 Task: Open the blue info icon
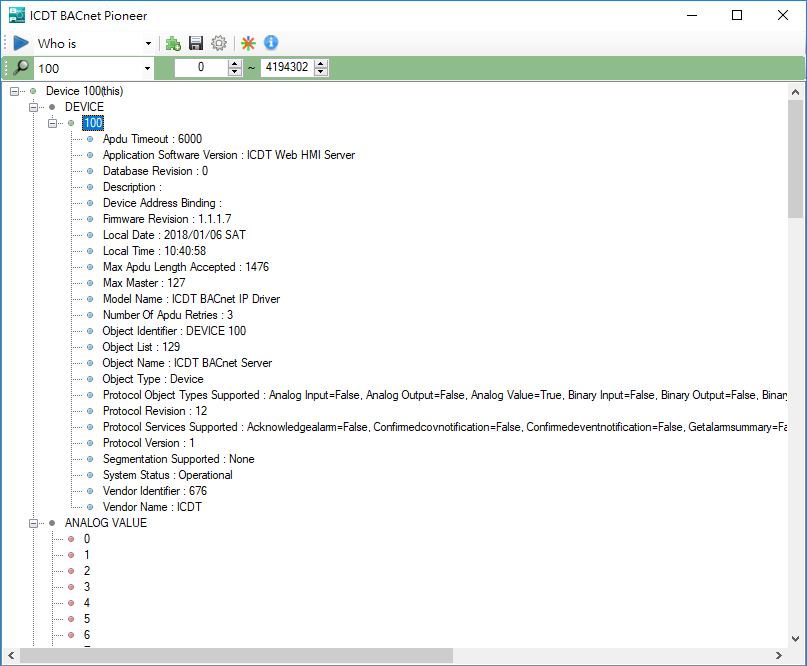point(271,43)
